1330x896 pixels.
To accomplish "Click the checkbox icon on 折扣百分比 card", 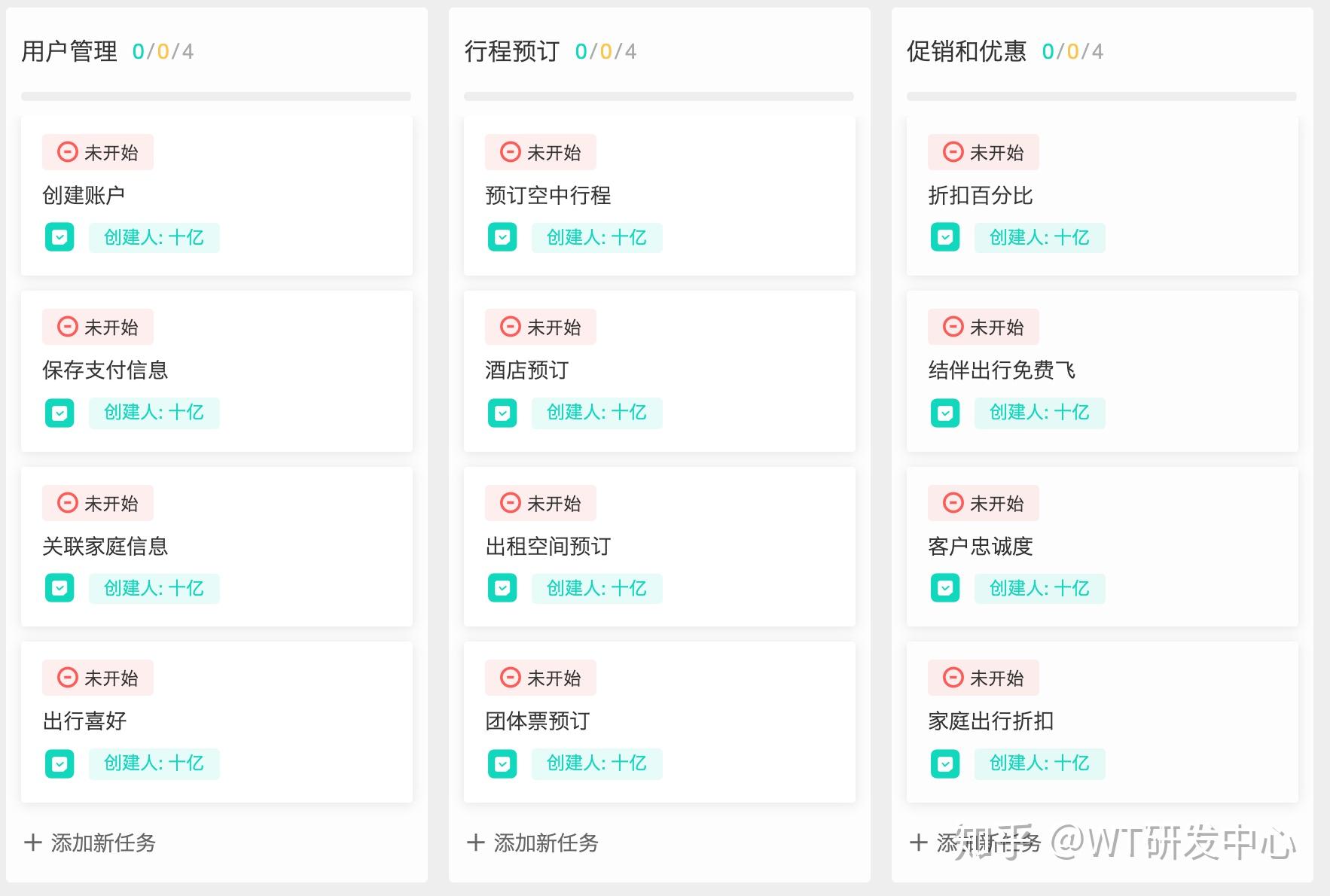I will pyautogui.click(x=944, y=237).
